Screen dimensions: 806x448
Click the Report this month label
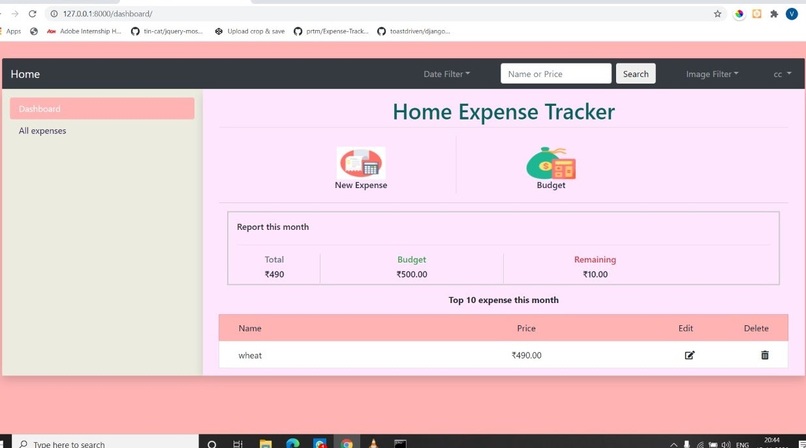click(x=273, y=227)
